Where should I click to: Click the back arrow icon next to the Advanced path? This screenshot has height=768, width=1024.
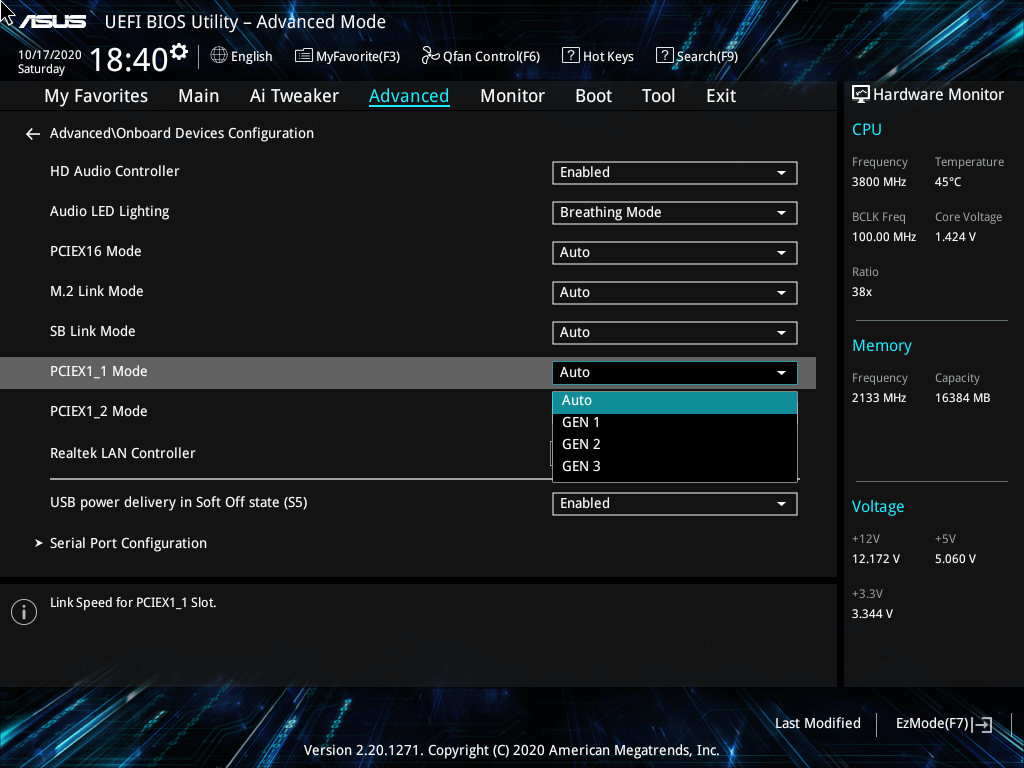(33, 134)
